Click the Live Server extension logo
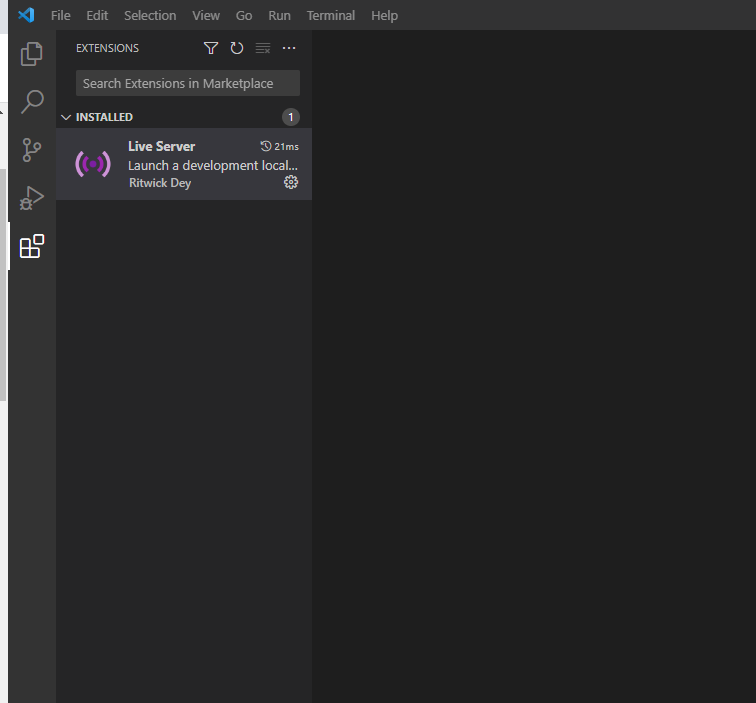The image size is (756, 703). tap(93, 164)
